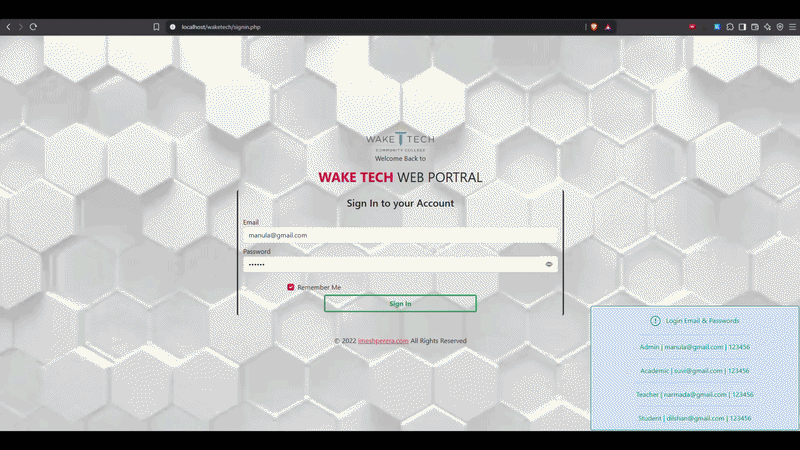Image resolution: width=800 pixels, height=450 pixels.
Task: Go forward using the browser arrow
Action: (x=21, y=27)
